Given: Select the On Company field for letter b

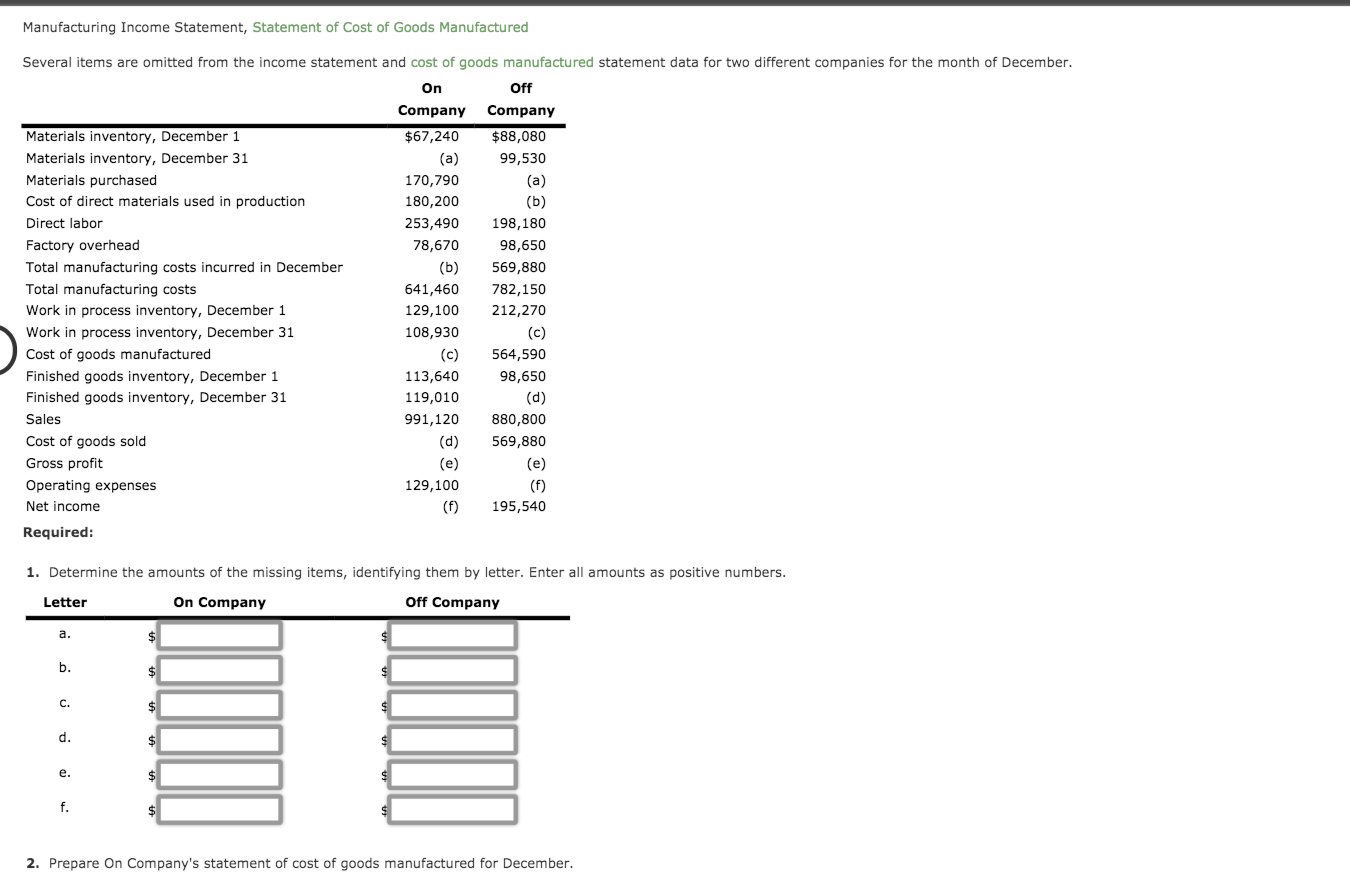Looking at the screenshot, I should pos(218,669).
